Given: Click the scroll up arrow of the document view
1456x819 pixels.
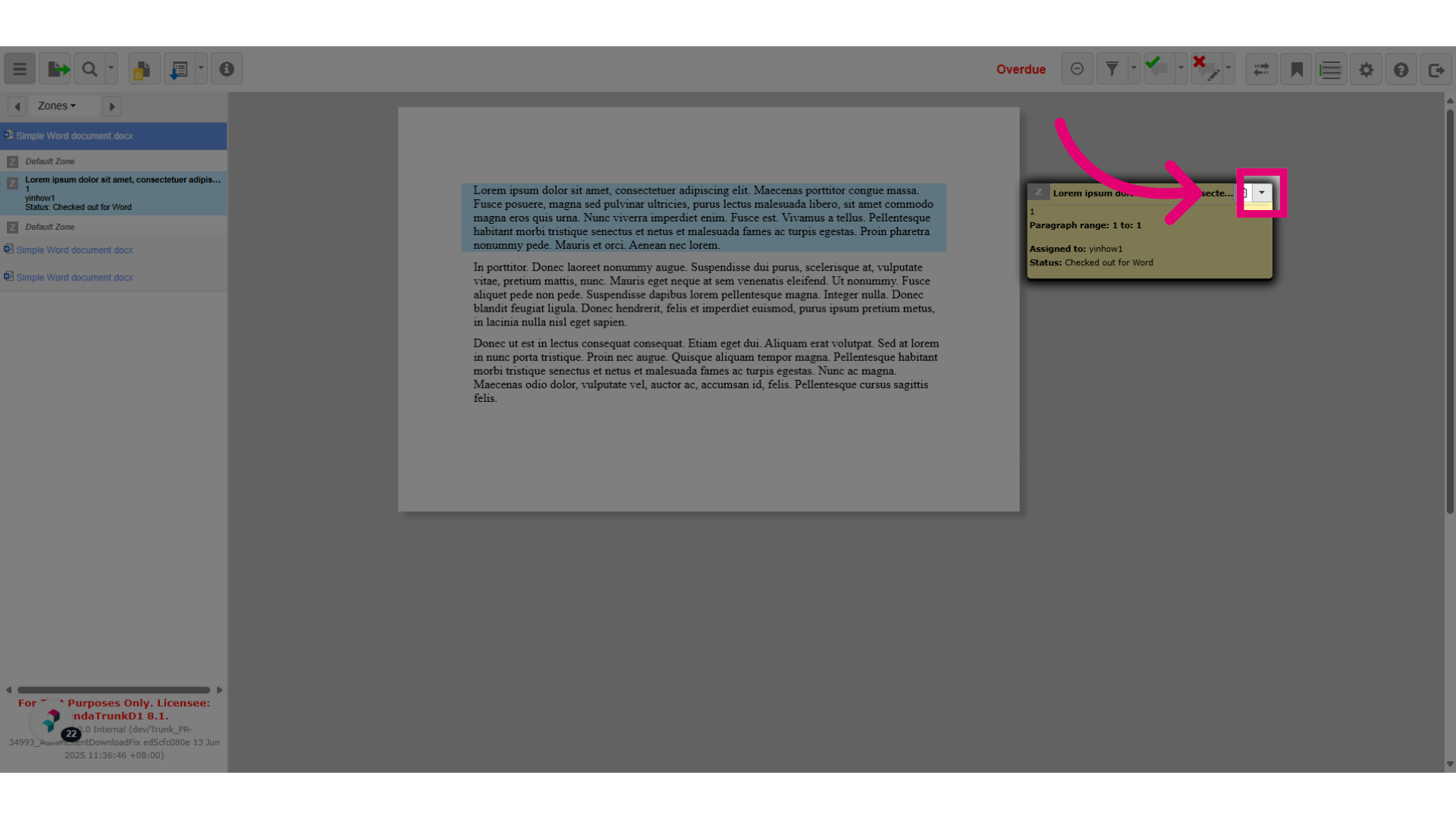Looking at the screenshot, I should click(x=1450, y=100).
